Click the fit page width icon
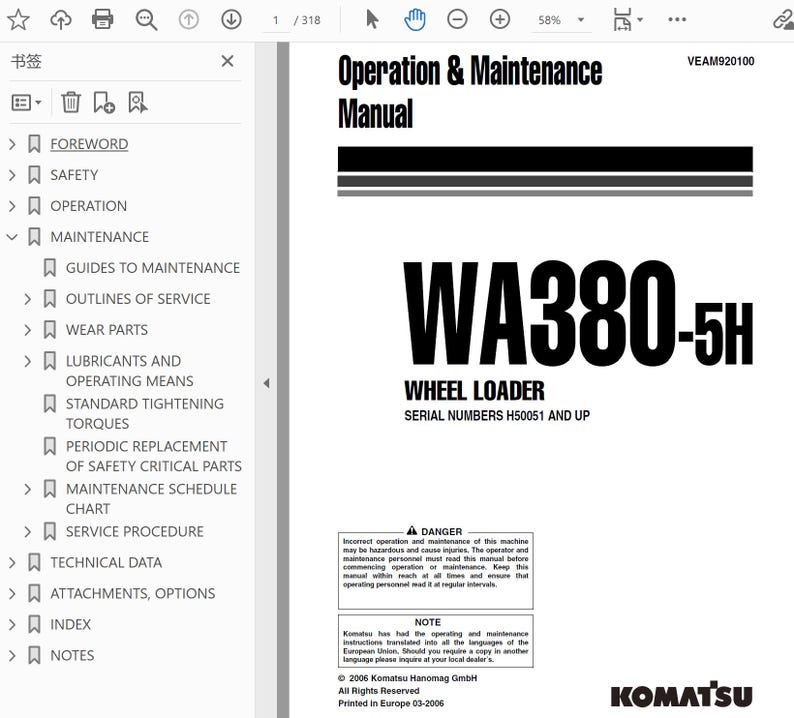Viewport: 794px width, 718px height. [x=622, y=20]
